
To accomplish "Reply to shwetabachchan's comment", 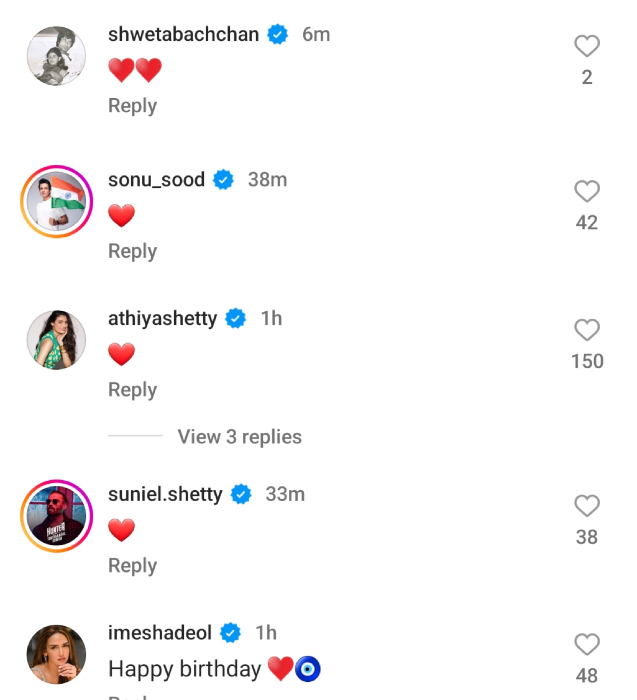I will 132,106.
